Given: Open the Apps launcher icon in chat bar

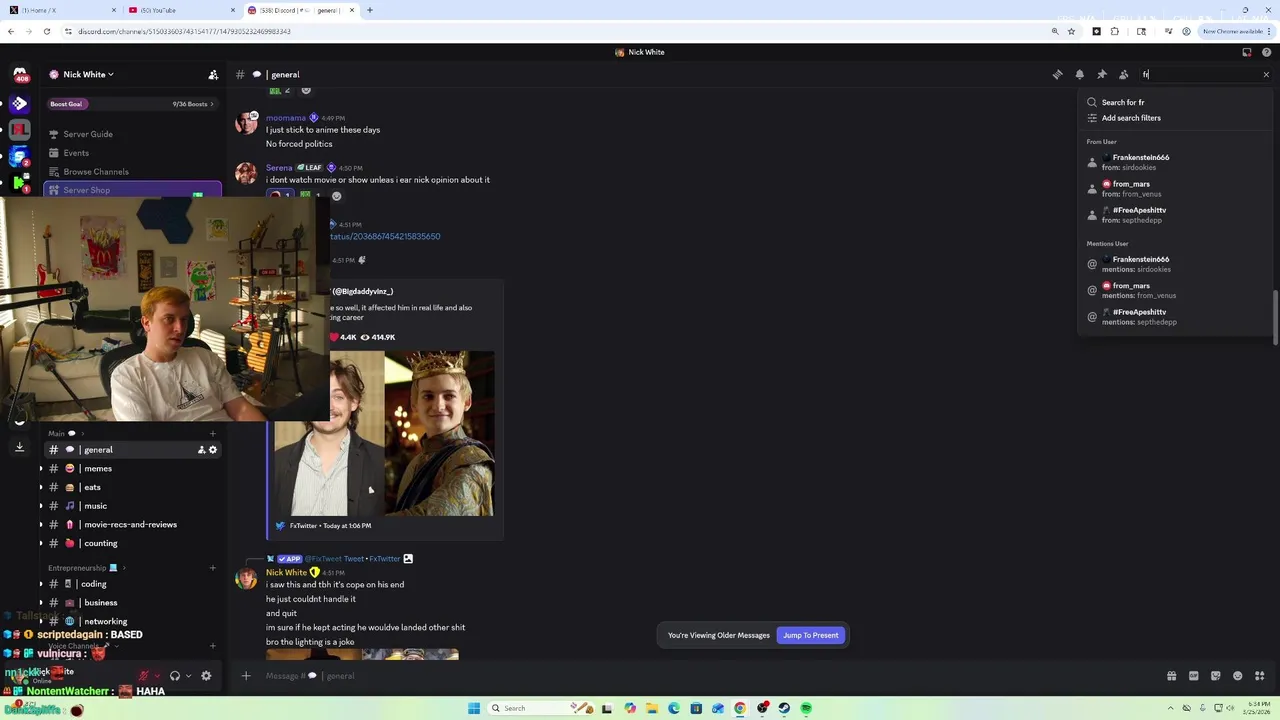Looking at the screenshot, I should click(x=1259, y=676).
